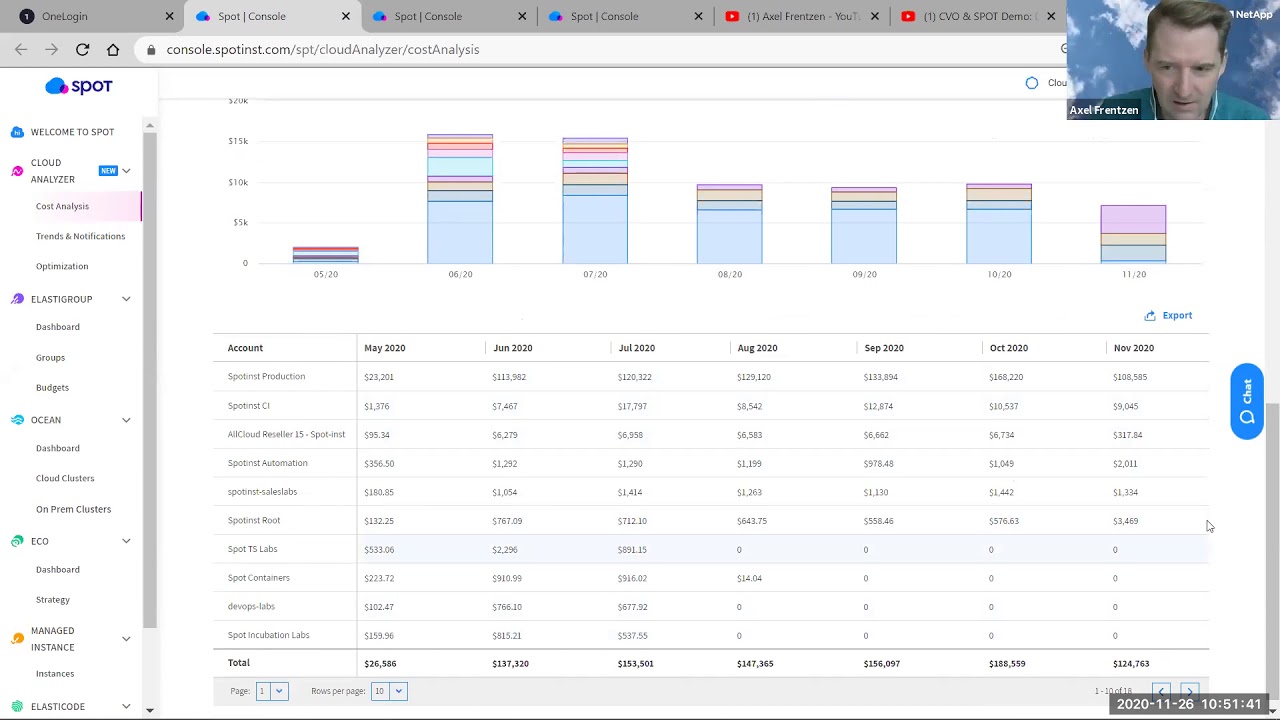The width and height of the screenshot is (1280, 720).
Task: Click the Welcome to Spot icon
Action: 17,132
